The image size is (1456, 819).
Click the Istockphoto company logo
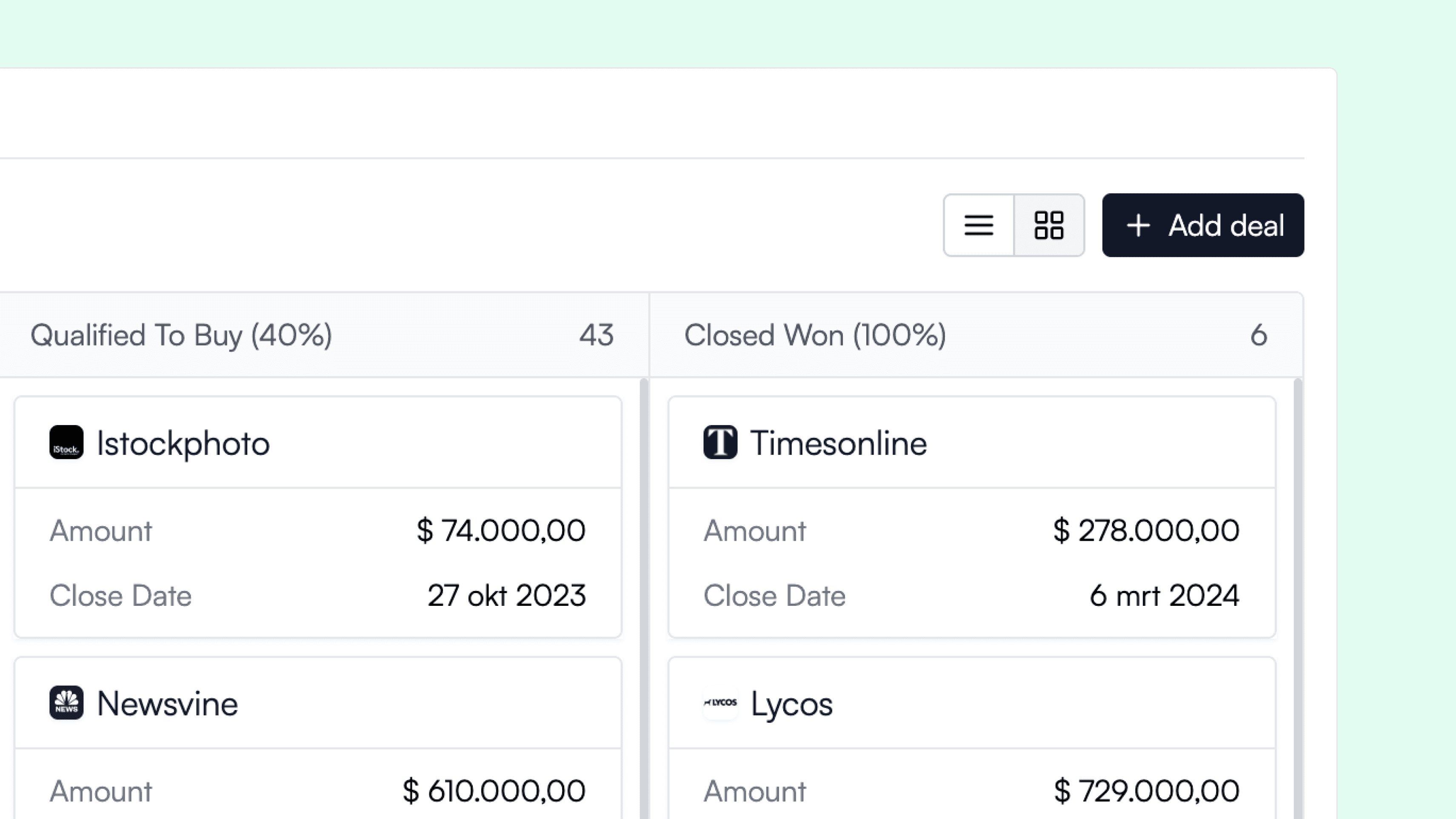coord(66,442)
